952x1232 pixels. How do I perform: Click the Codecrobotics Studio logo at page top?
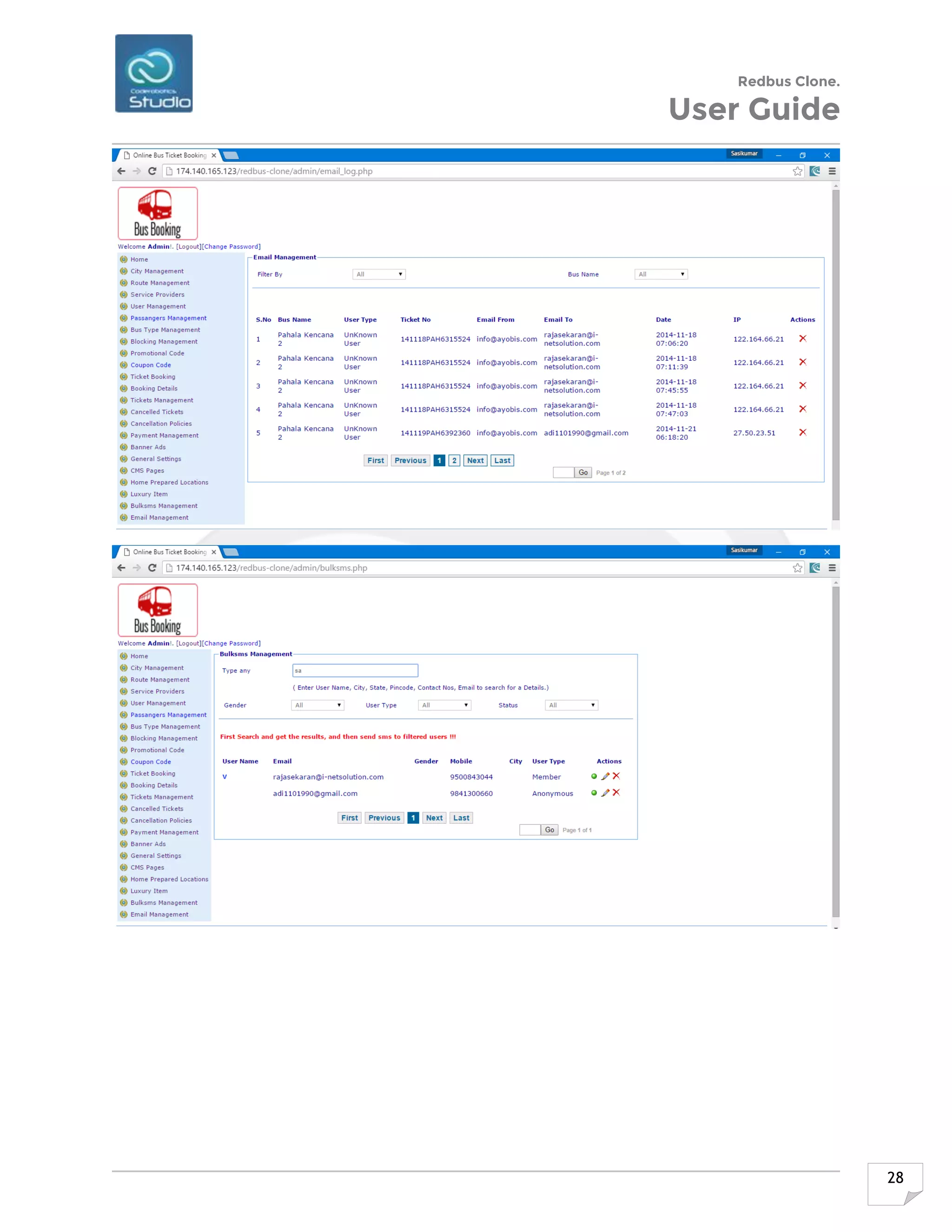point(154,73)
